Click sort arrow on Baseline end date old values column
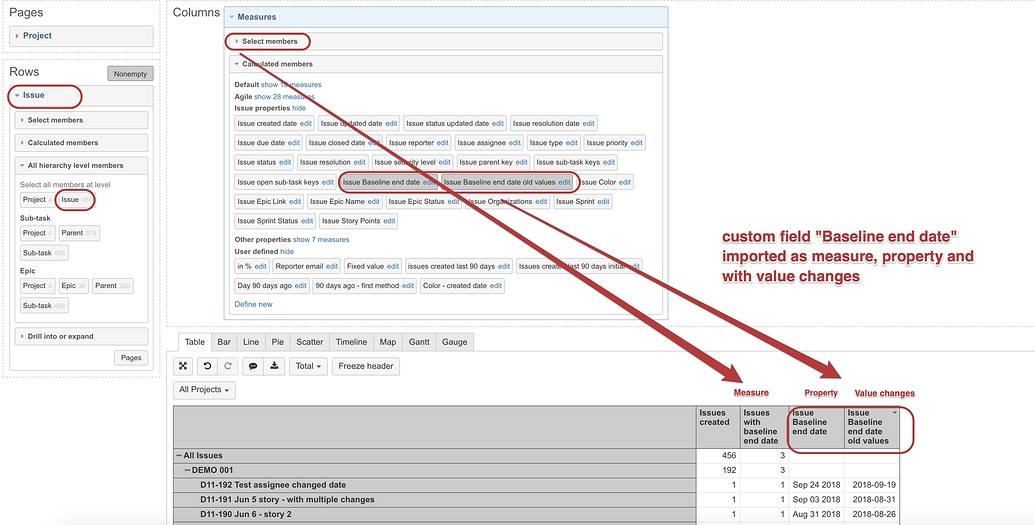 point(895,412)
